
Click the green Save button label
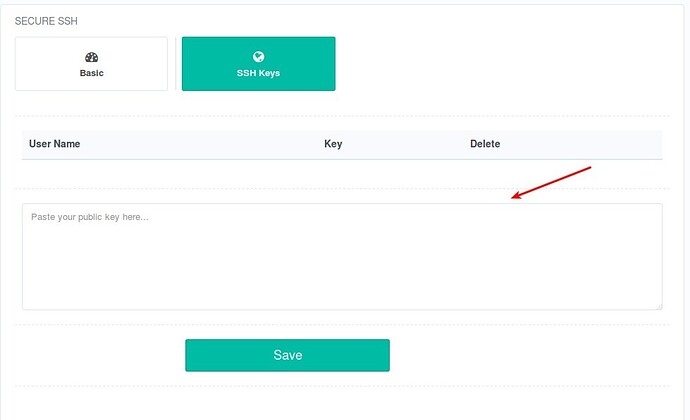point(288,355)
